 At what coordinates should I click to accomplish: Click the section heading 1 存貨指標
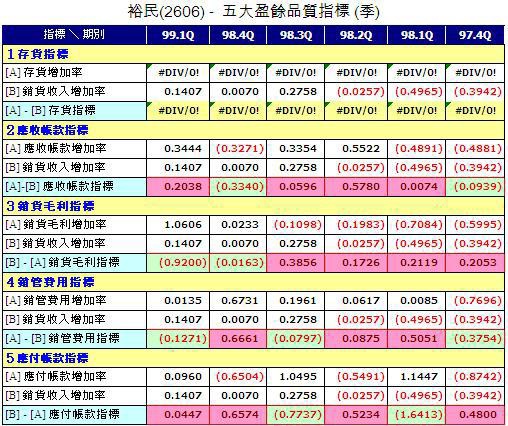coord(37,54)
